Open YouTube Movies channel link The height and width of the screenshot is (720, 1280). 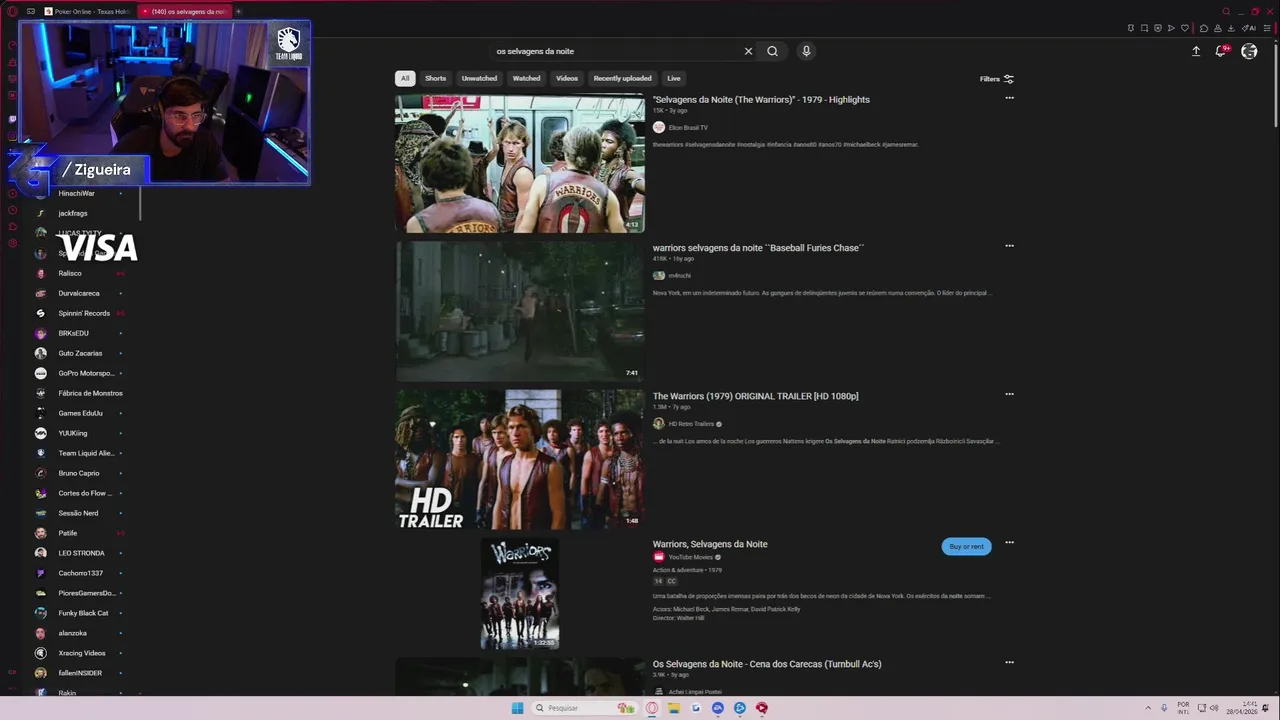[x=690, y=557]
